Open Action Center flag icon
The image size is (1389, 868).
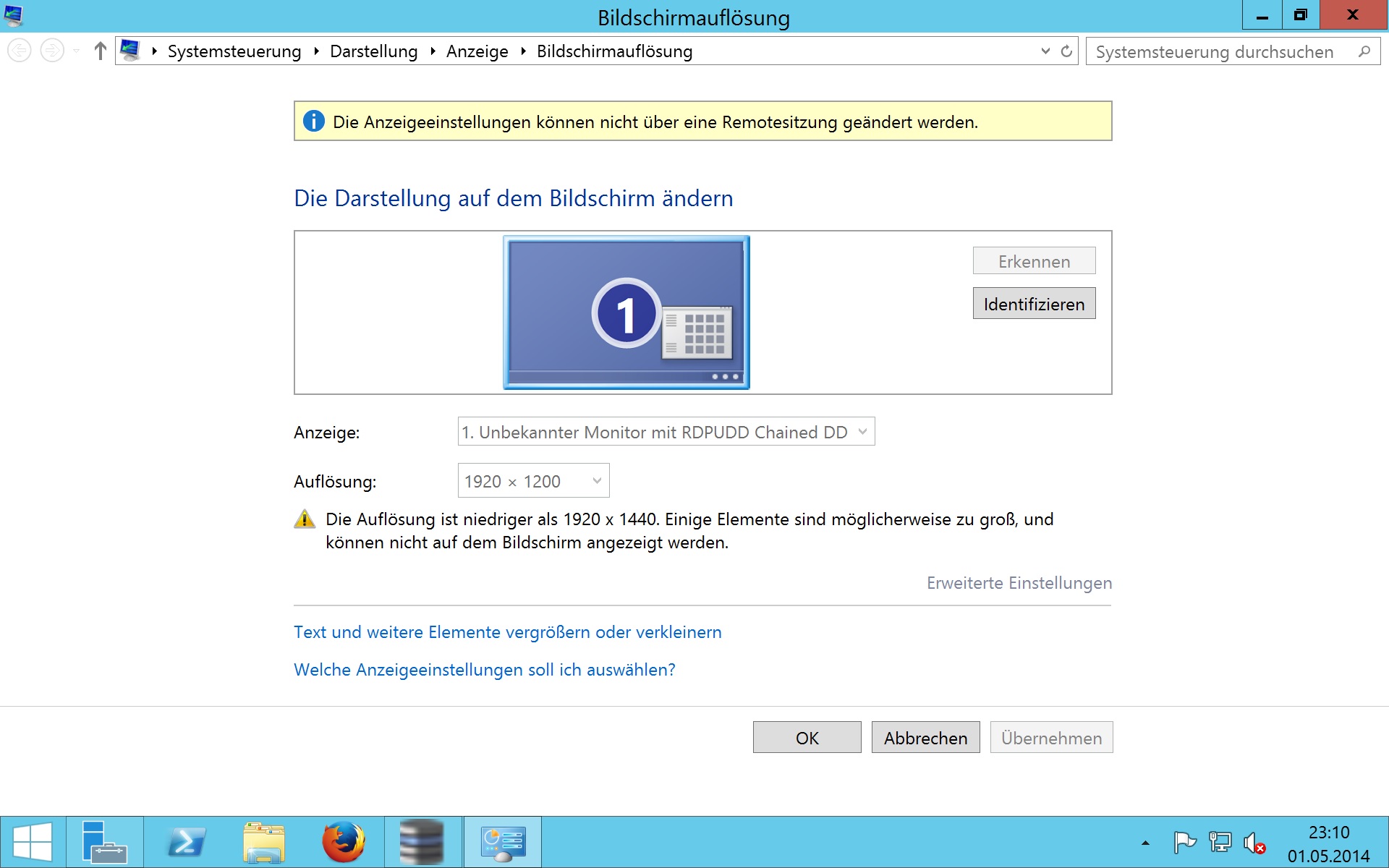tap(1184, 843)
